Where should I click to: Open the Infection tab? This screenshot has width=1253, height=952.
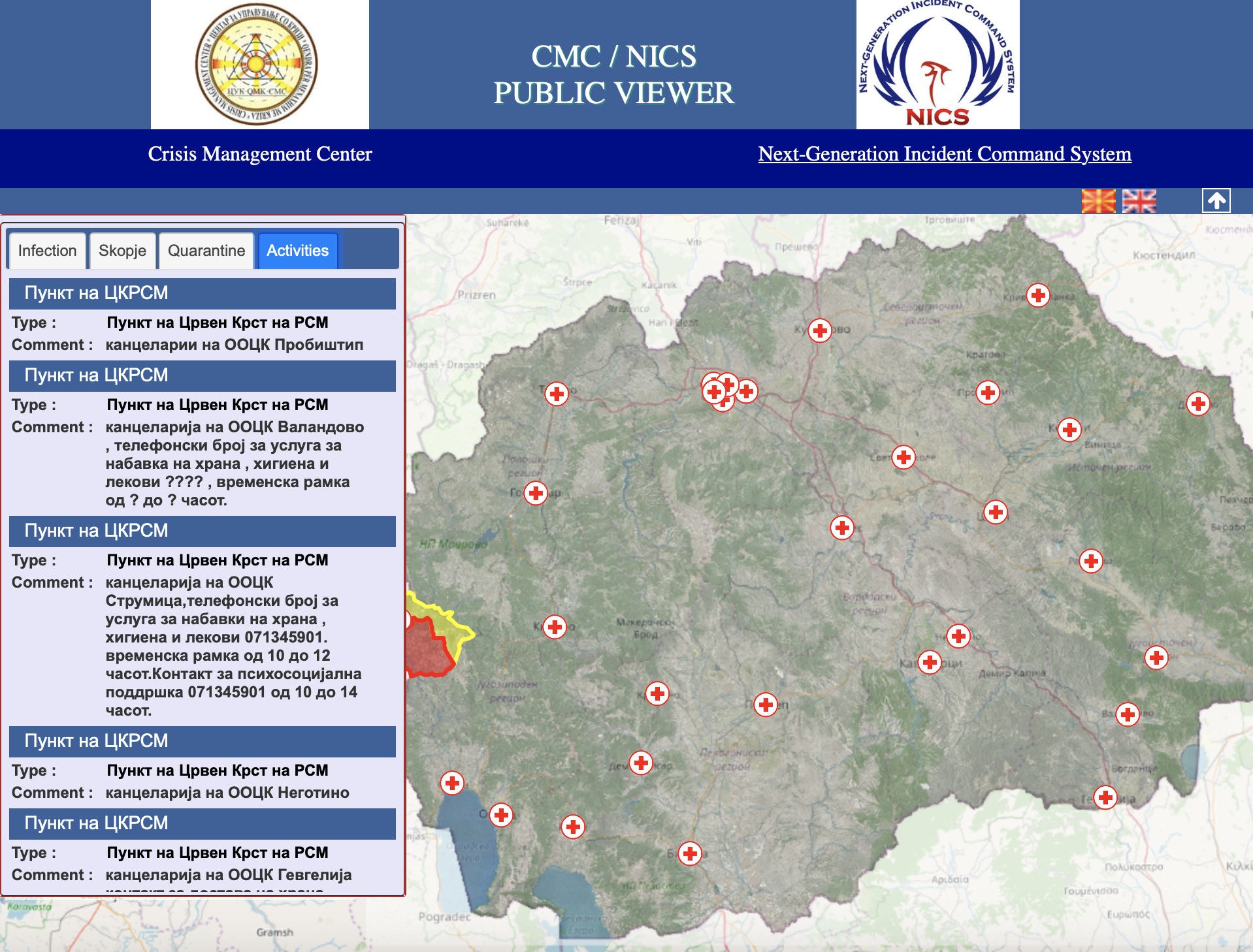click(x=47, y=251)
